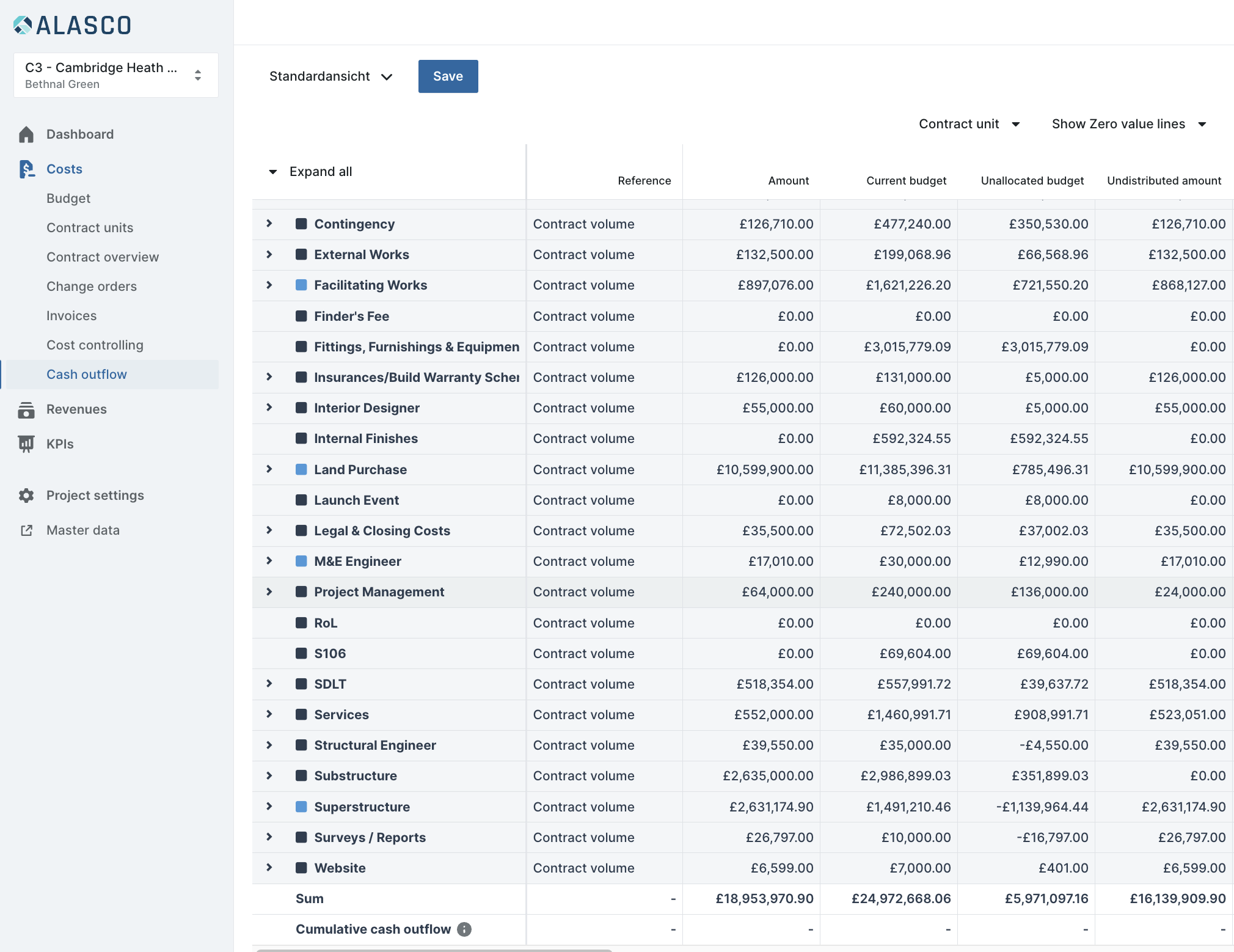The height and width of the screenshot is (952, 1234).
Task: Click the Expand all toggle arrow
Action: [x=272, y=172]
